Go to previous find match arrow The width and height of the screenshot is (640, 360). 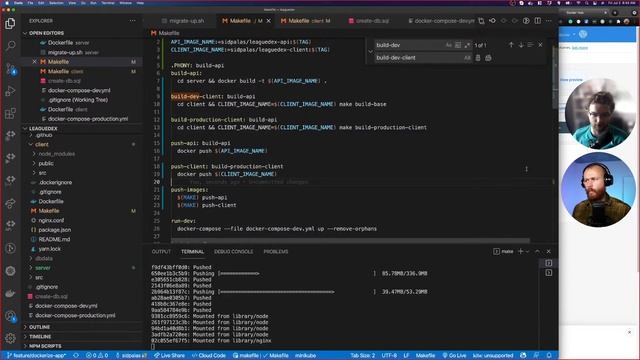(x=511, y=45)
